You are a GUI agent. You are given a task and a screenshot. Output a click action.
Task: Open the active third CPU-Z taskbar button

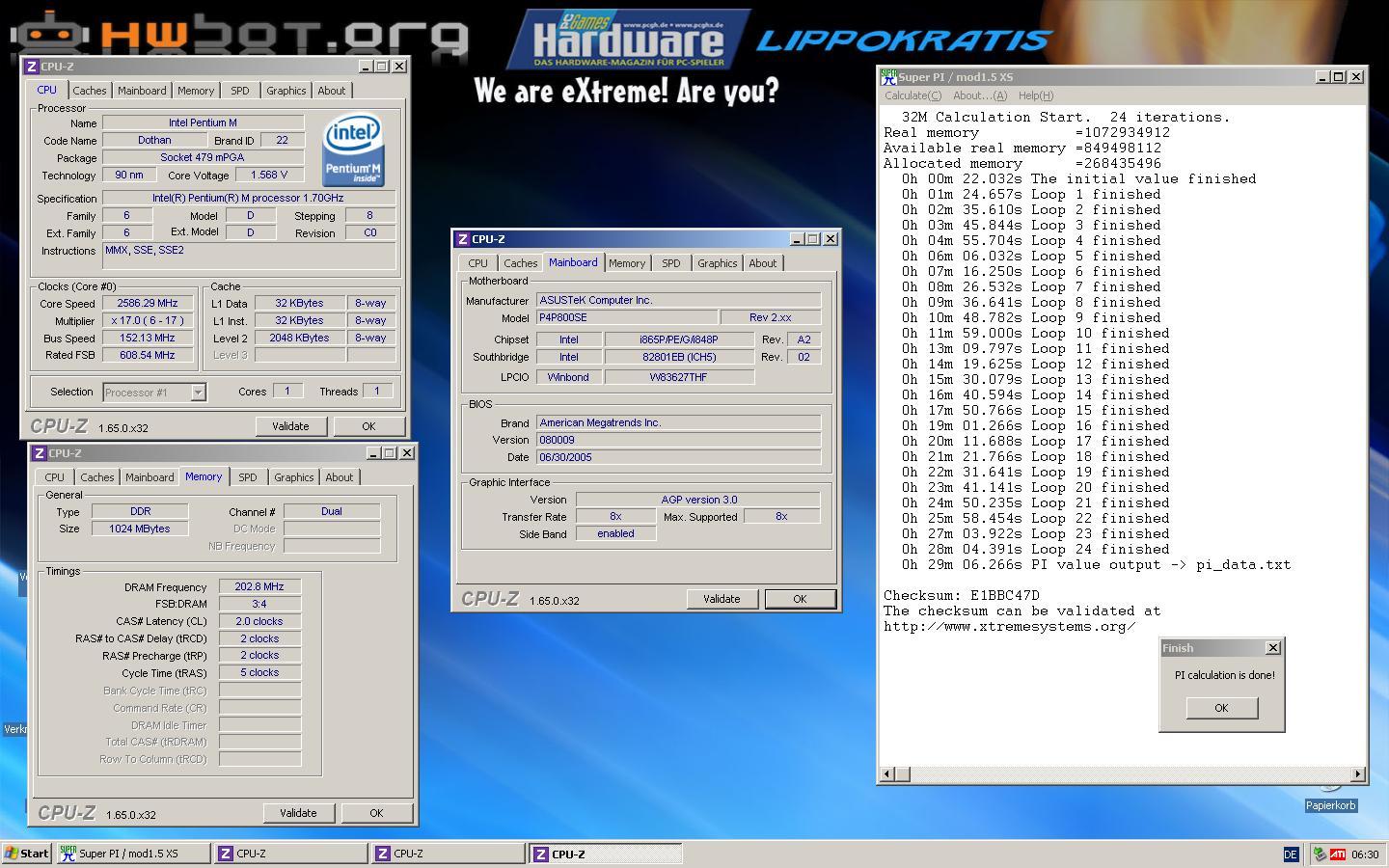pyautogui.click(x=606, y=854)
